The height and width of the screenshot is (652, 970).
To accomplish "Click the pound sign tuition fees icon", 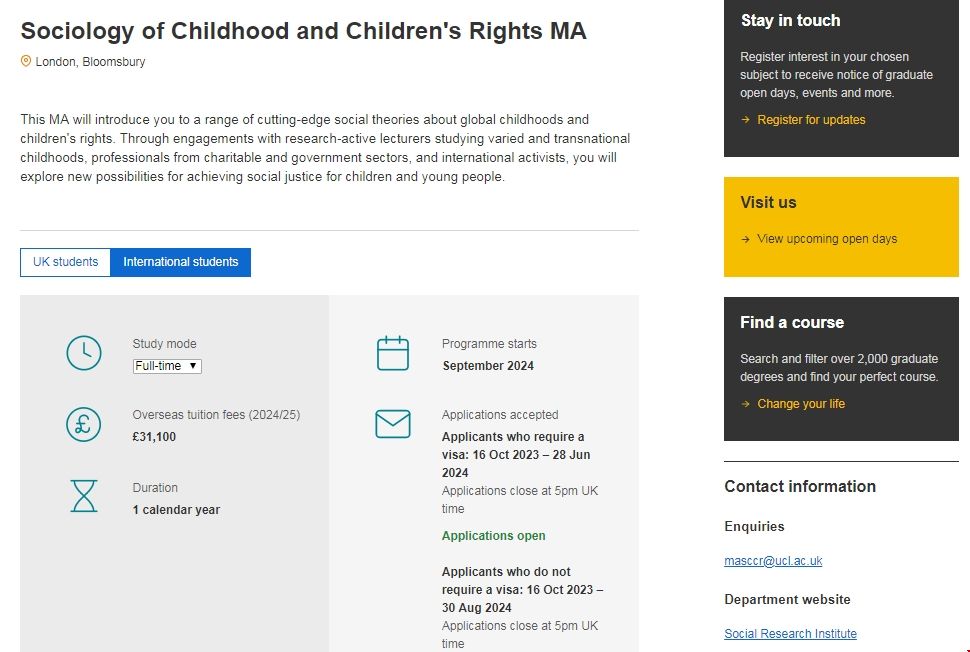I will coord(84,425).
